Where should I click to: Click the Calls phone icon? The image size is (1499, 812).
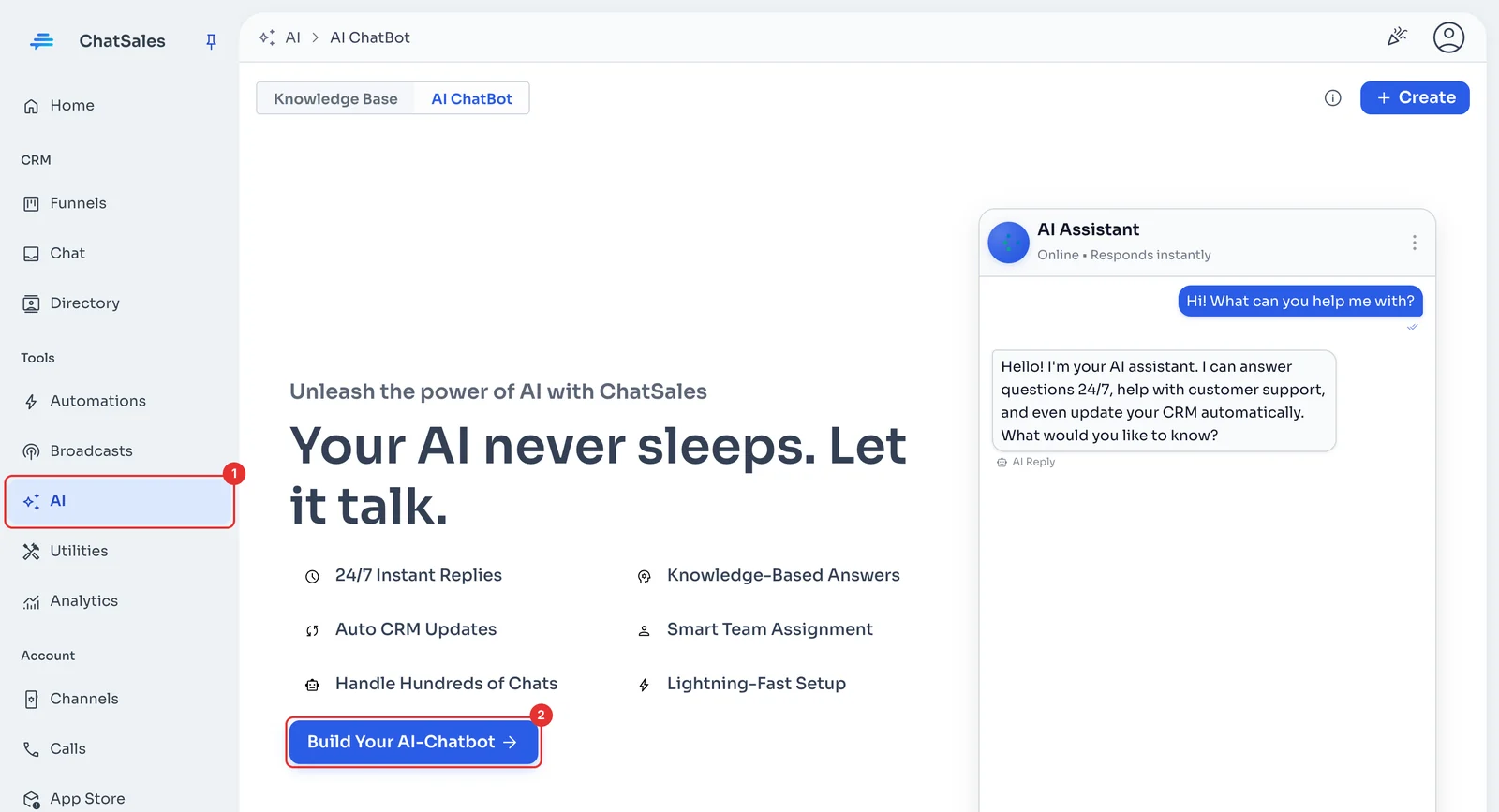click(31, 749)
